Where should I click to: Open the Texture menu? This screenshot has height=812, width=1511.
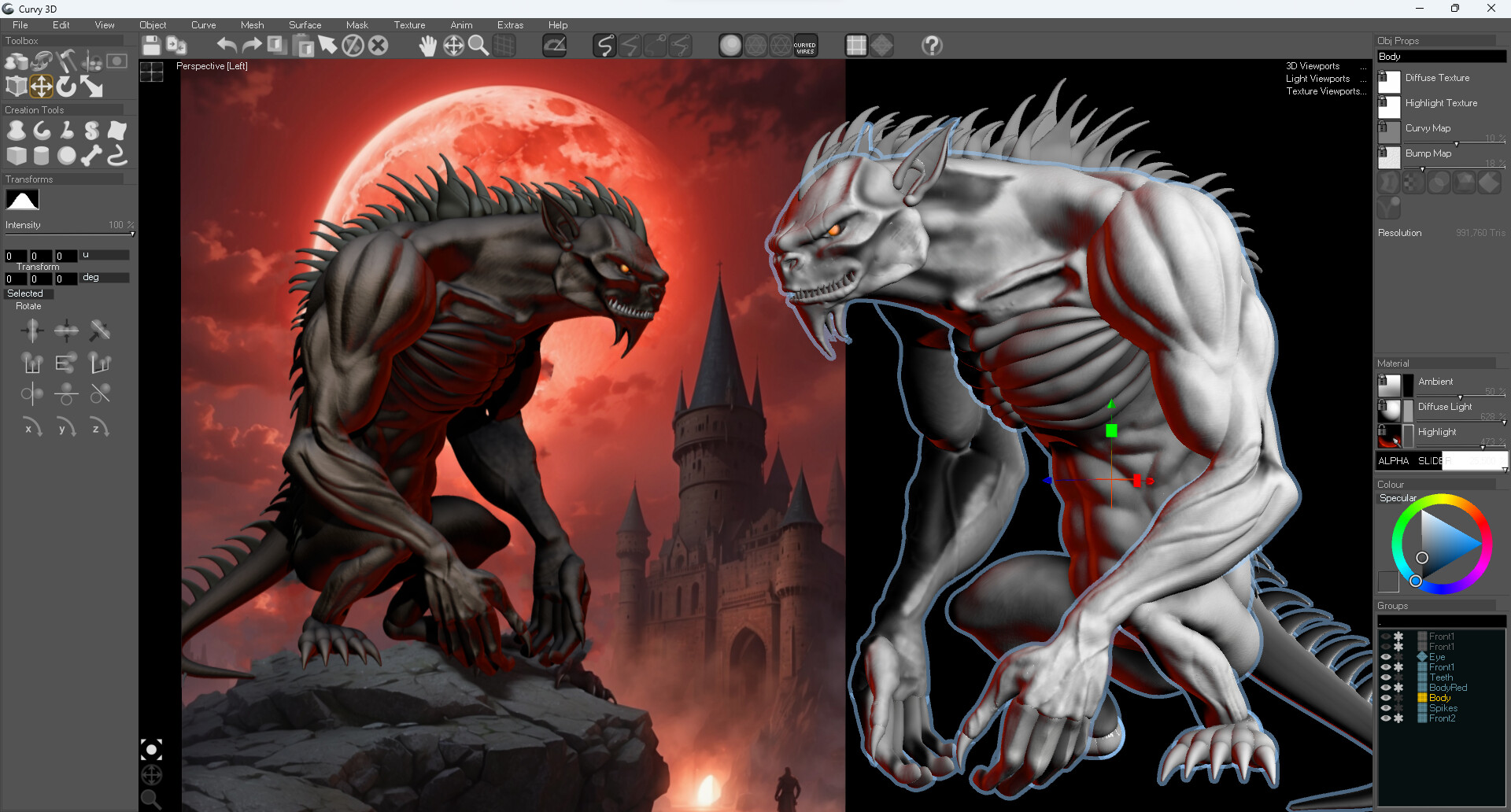point(409,25)
